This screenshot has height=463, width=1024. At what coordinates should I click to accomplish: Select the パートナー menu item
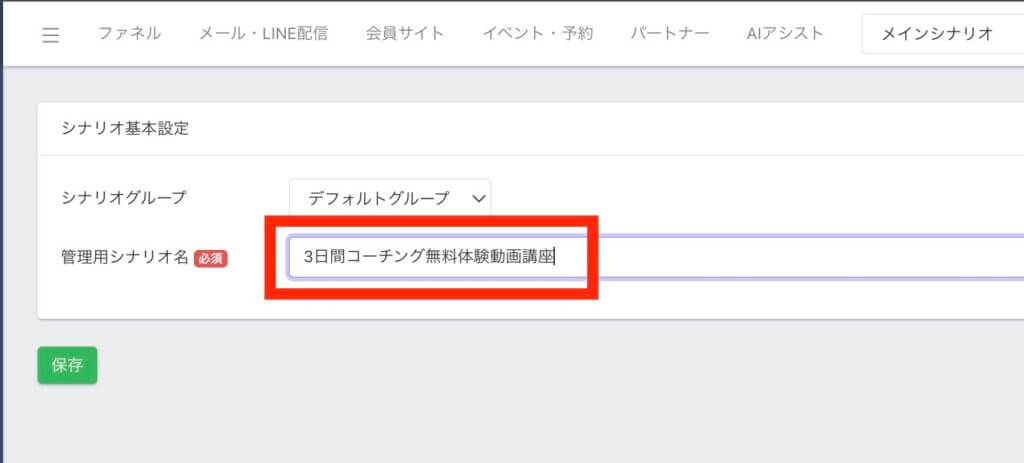pos(670,33)
